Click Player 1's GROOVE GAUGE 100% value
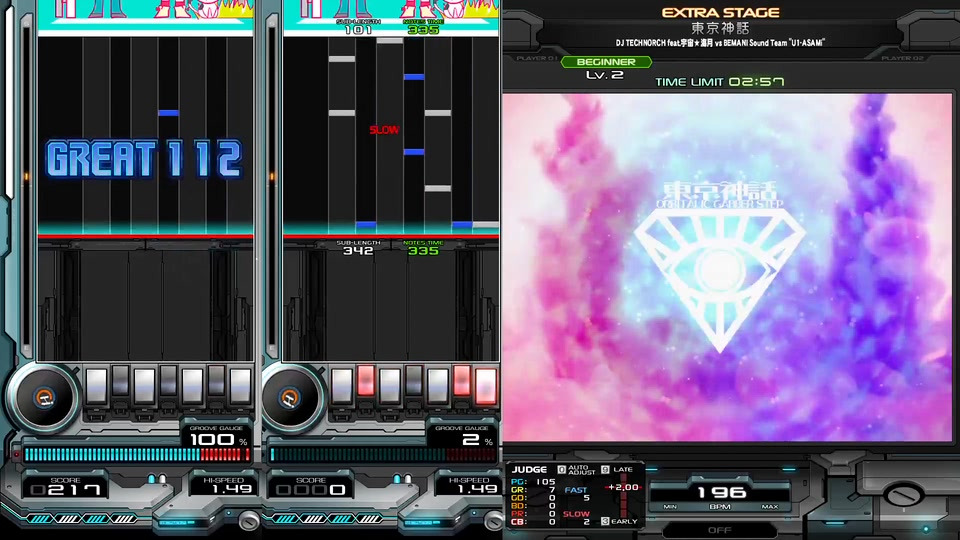960x540 pixels. pyautogui.click(x=217, y=440)
